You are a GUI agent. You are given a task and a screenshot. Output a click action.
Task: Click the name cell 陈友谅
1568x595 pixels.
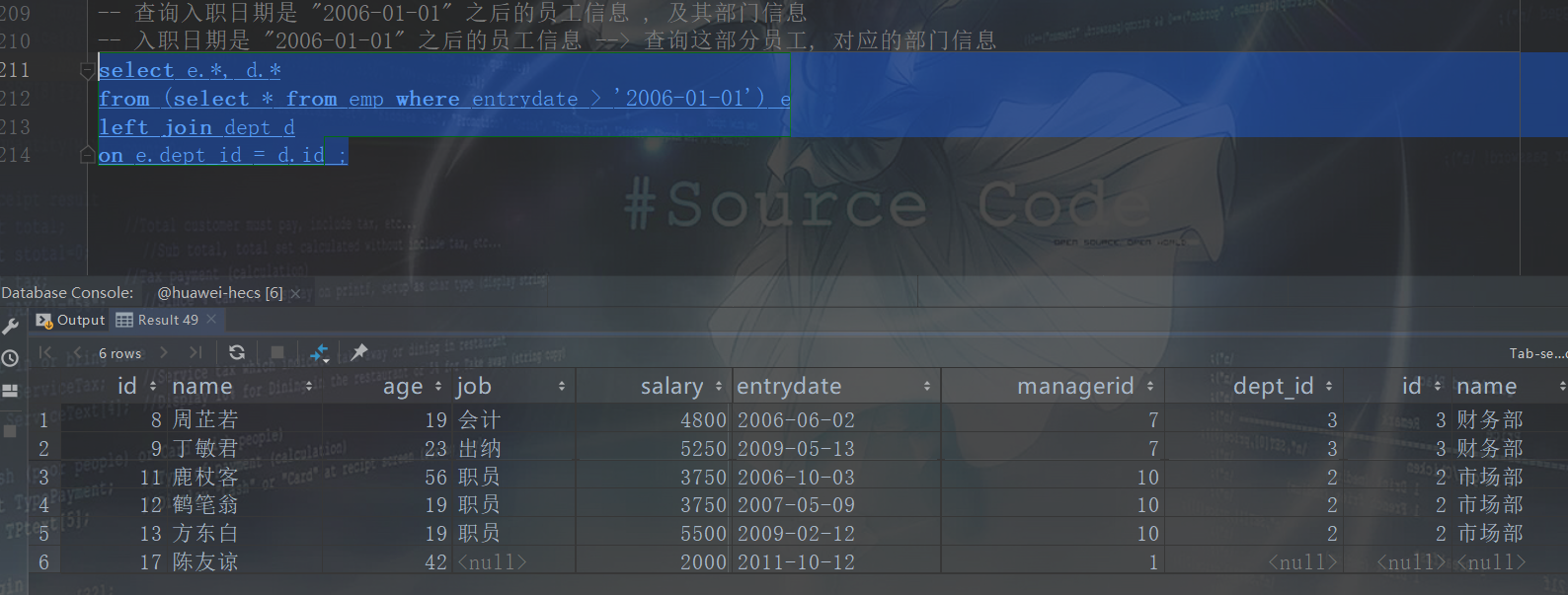[x=205, y=562]
